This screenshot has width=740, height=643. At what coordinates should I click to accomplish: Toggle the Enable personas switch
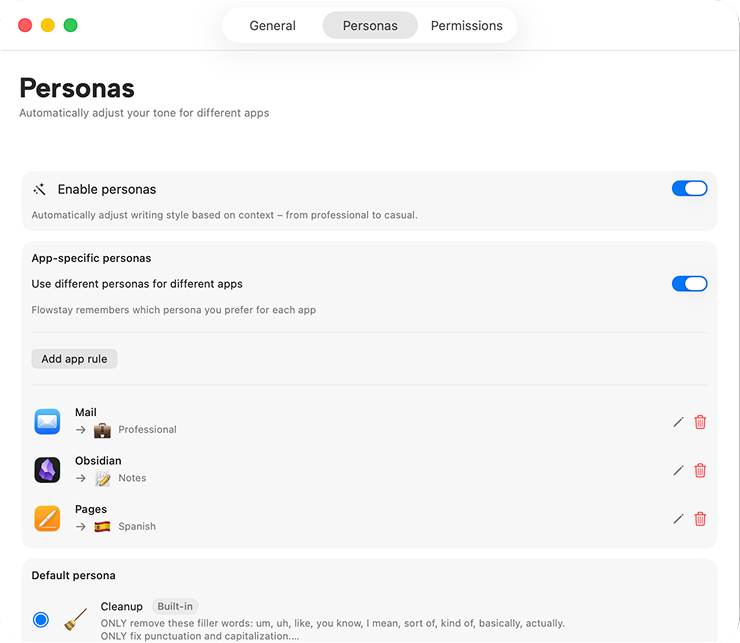(x=690, y=188)
